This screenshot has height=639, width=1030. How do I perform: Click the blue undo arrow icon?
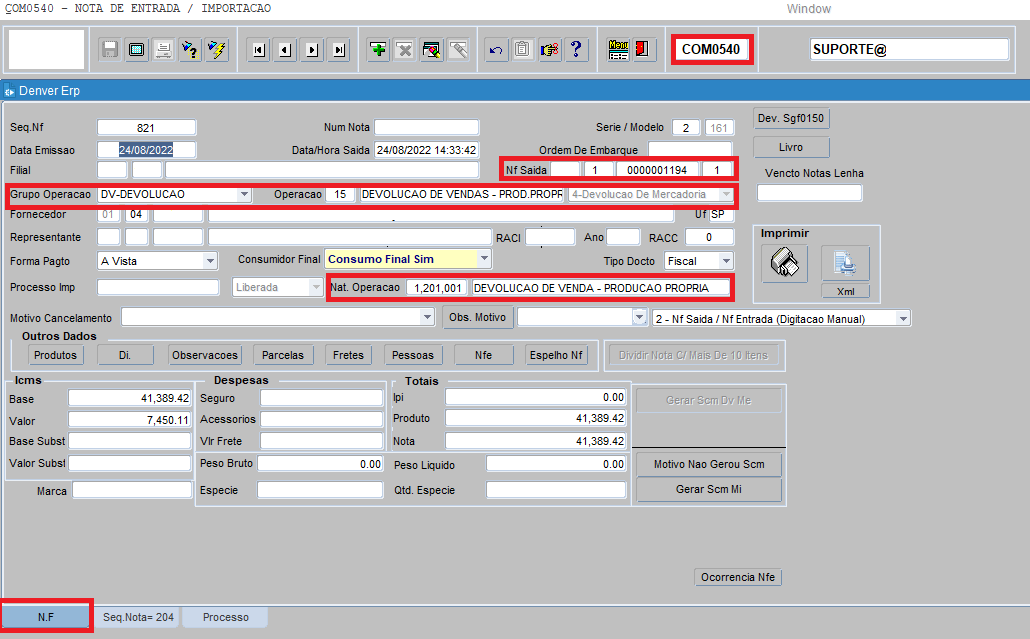tap(496, 50)
